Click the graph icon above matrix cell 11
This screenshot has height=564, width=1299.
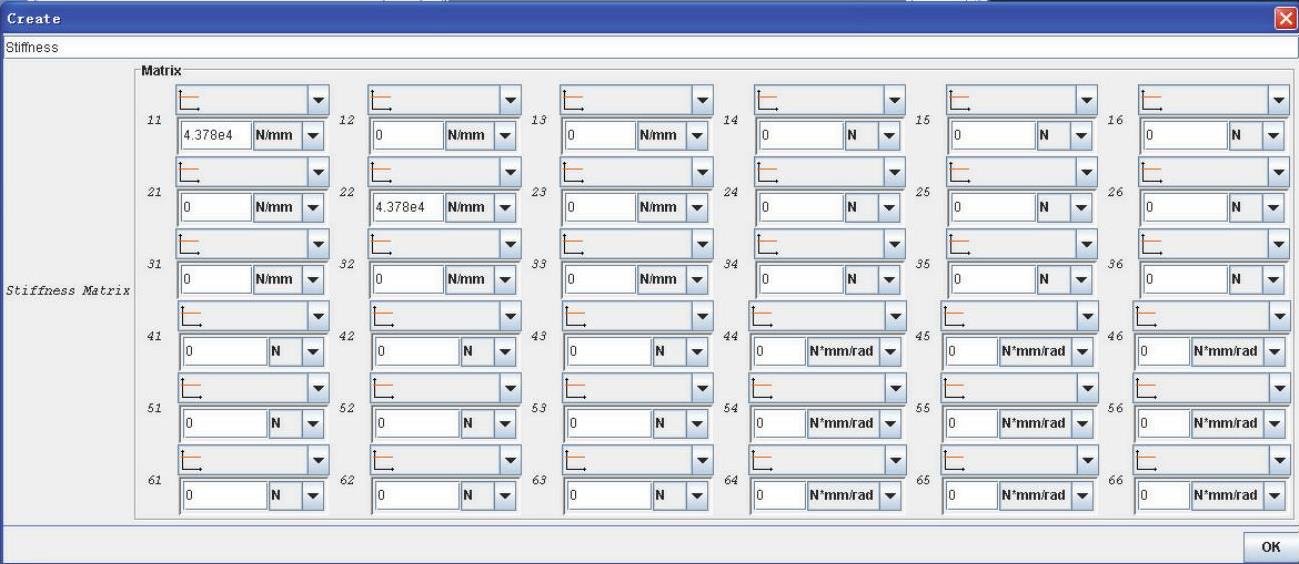point(188,99)
